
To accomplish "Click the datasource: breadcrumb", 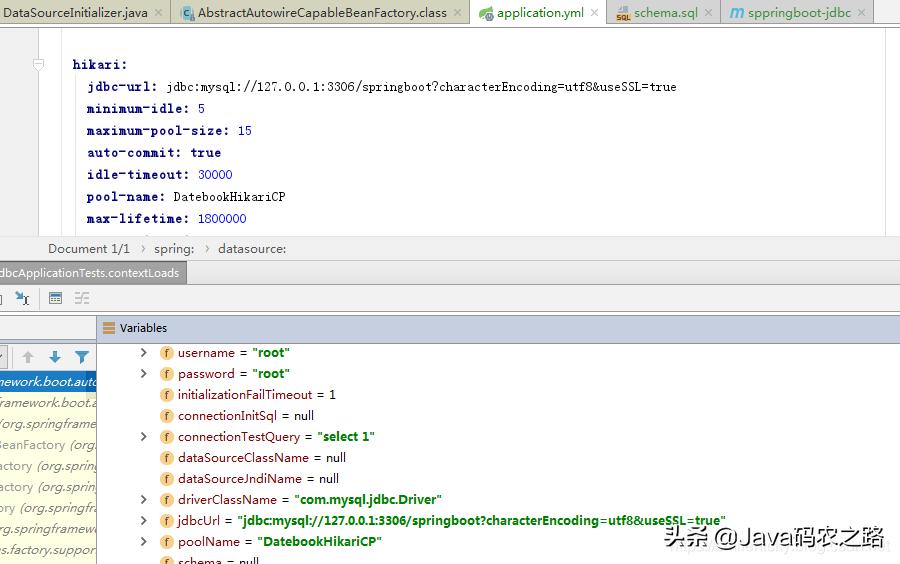I will (252, 248).
